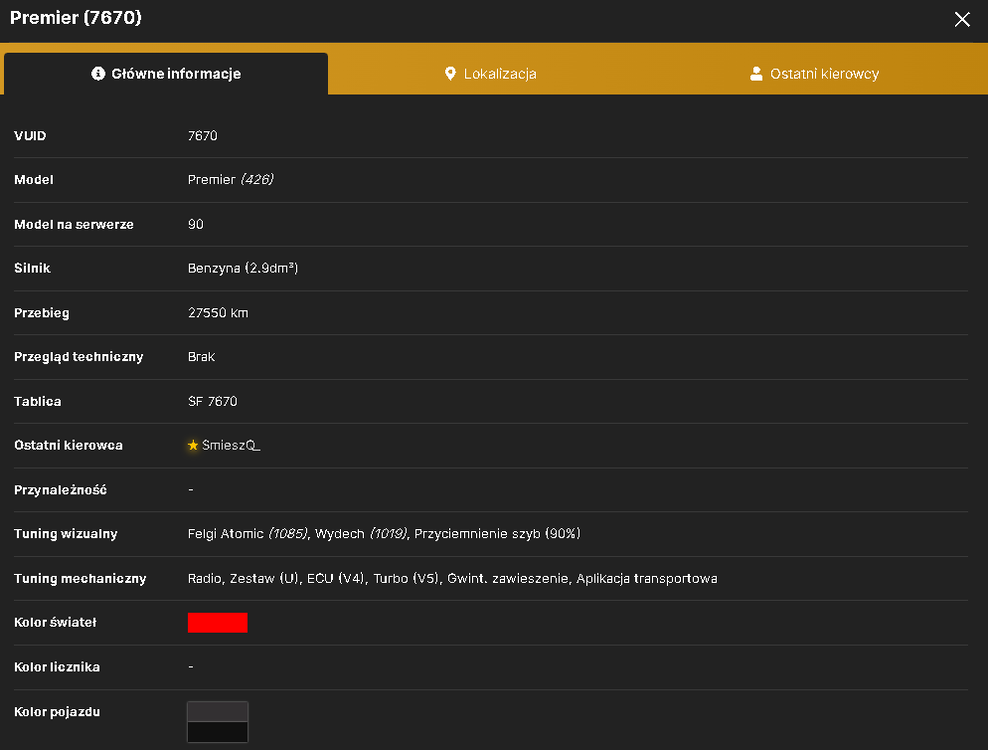
Task: Select the Przegląd techniczny value Brak
Action: pyautogui.click(x=201, y=357)
